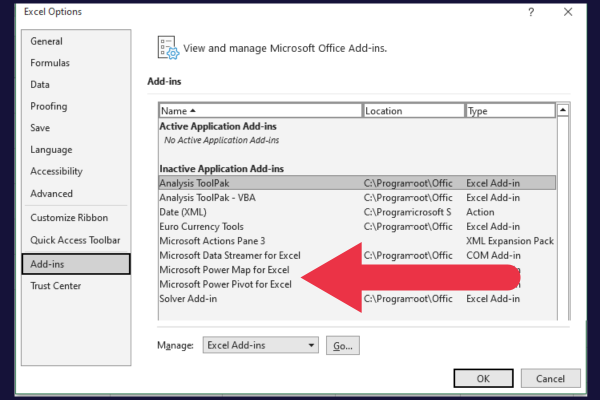
Task: Click the help question mark icon
Action: coord(531,12)
